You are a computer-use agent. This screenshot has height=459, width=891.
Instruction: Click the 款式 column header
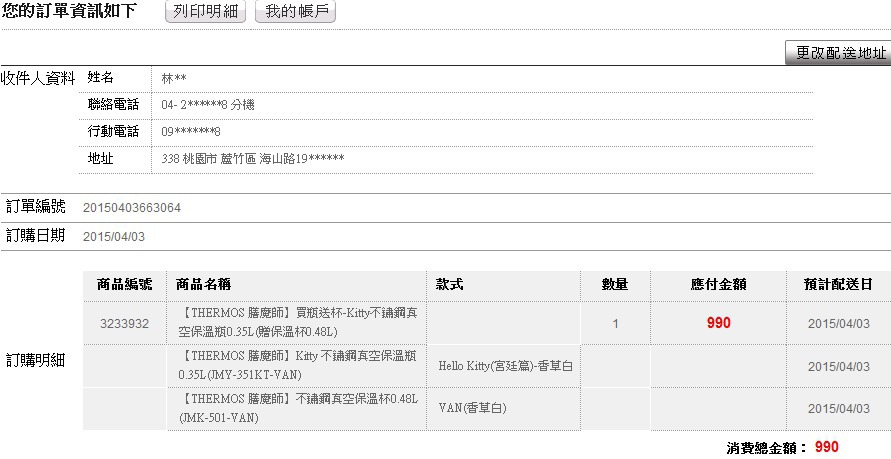[449, 285]
